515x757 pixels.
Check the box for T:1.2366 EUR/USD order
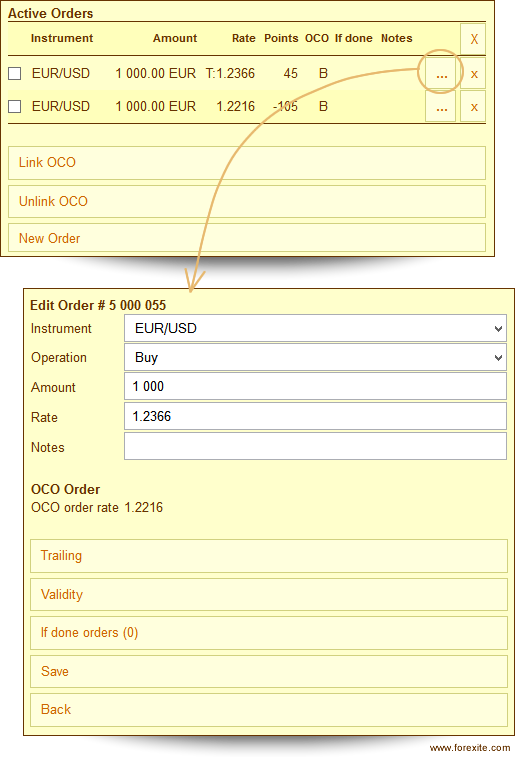[x=15, y=73]
